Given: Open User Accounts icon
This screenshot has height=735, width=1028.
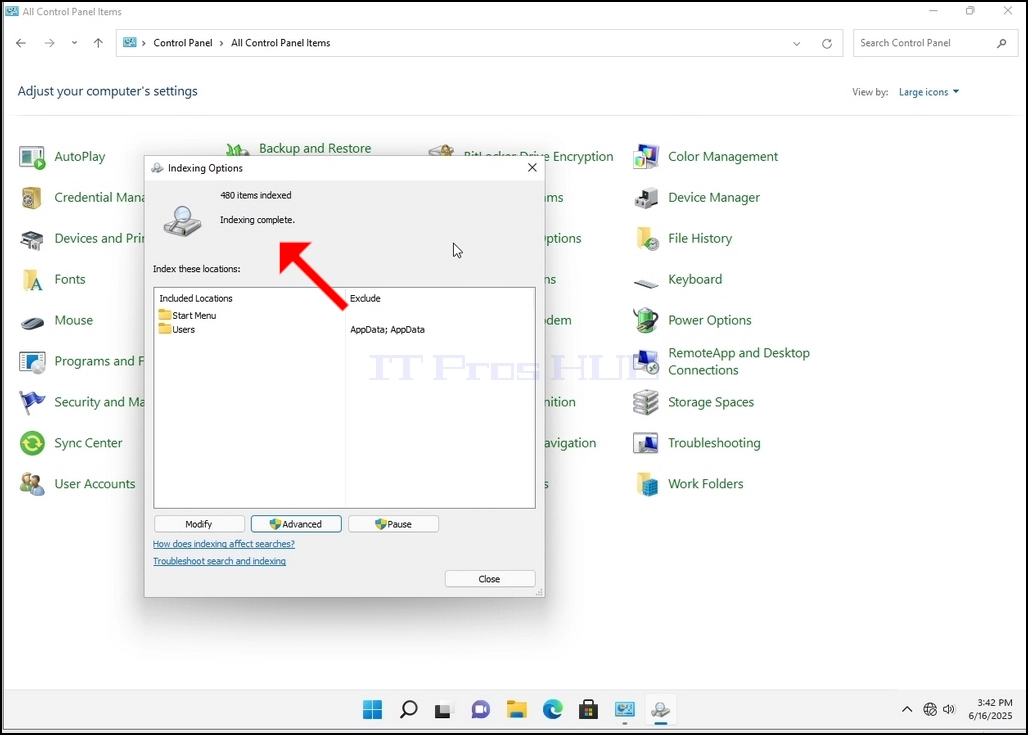Looking at the screenshot, I should 31,485.
